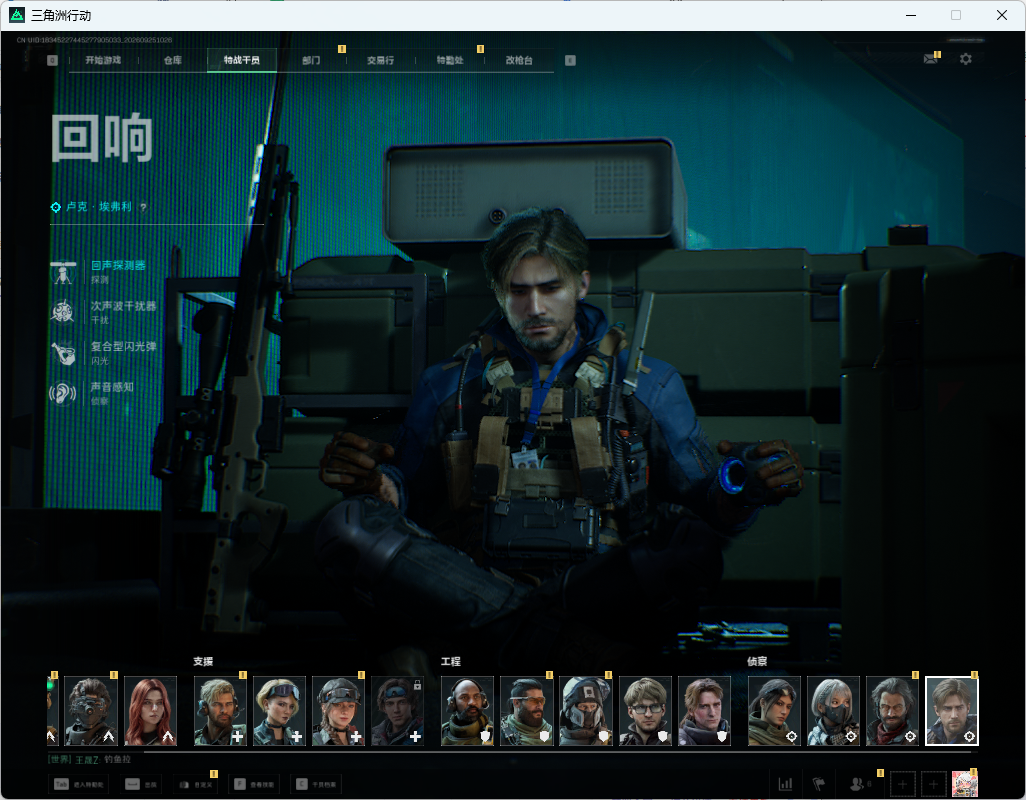1026x800 pixels.
Task: Open the friends list icon
Action: point(859,783)
